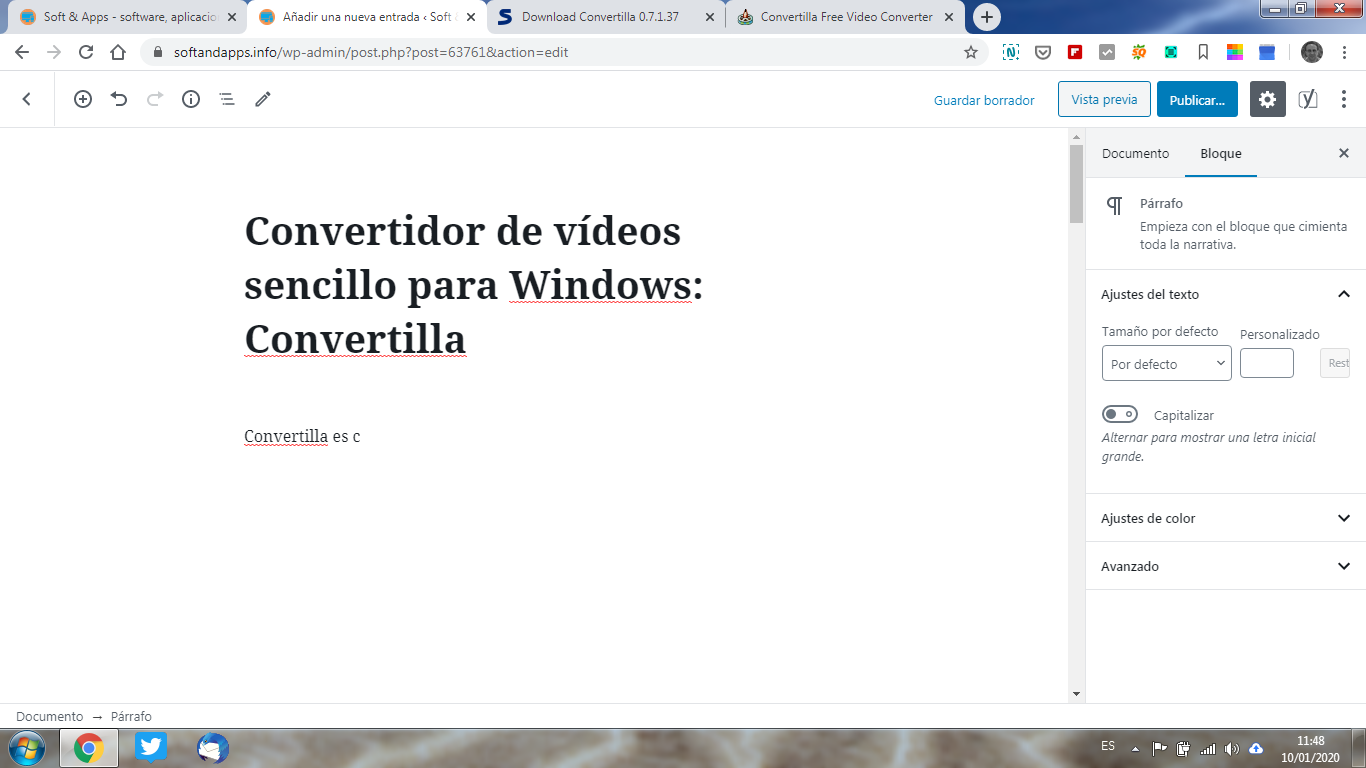This screenshot has height=768, width=1366.
Task: Open the block navigation list icon
Action: [x=227, y=99]
